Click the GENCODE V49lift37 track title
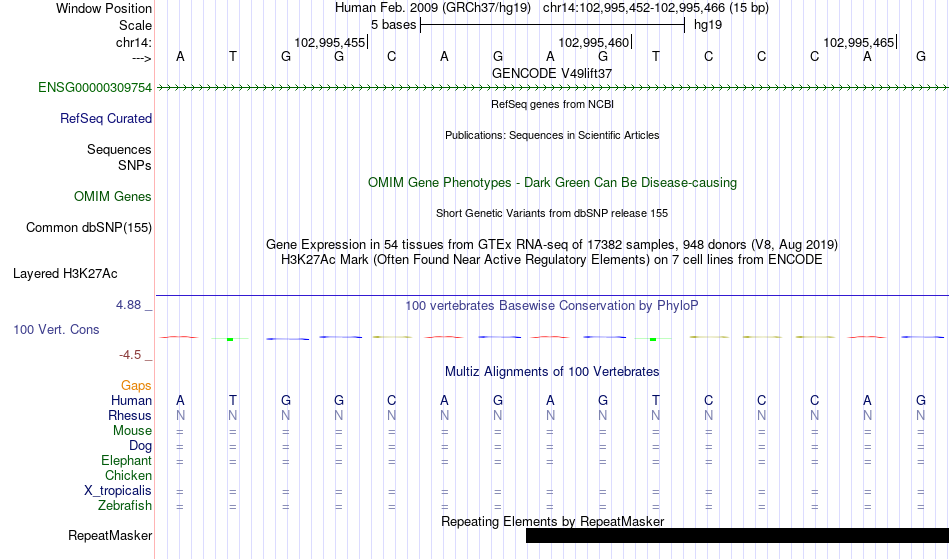 (551, 73)
